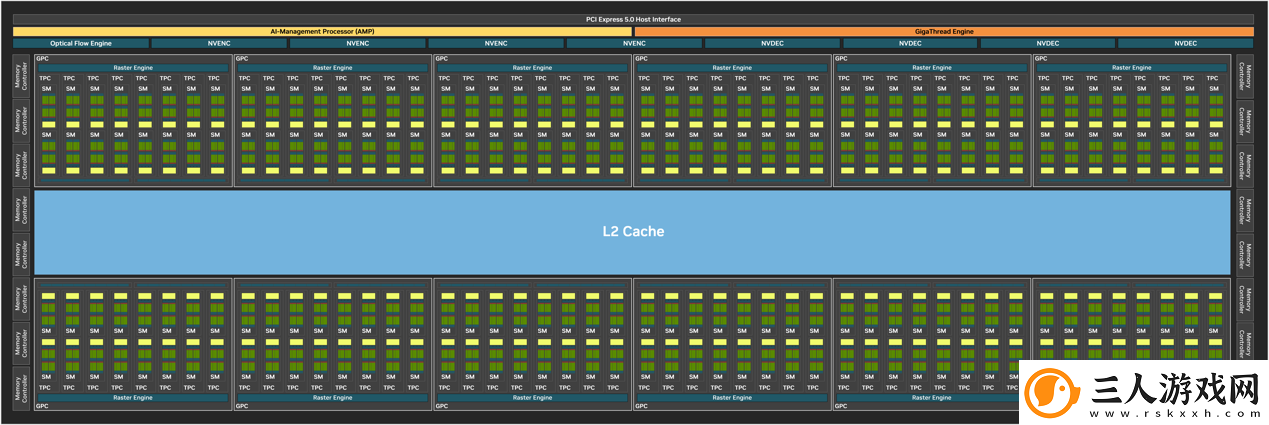Image resolution: width=1269 pixels, height=425 pixels.
Task: Click the topmost Memory Controller block on the left edge
Action: point(20,77)
